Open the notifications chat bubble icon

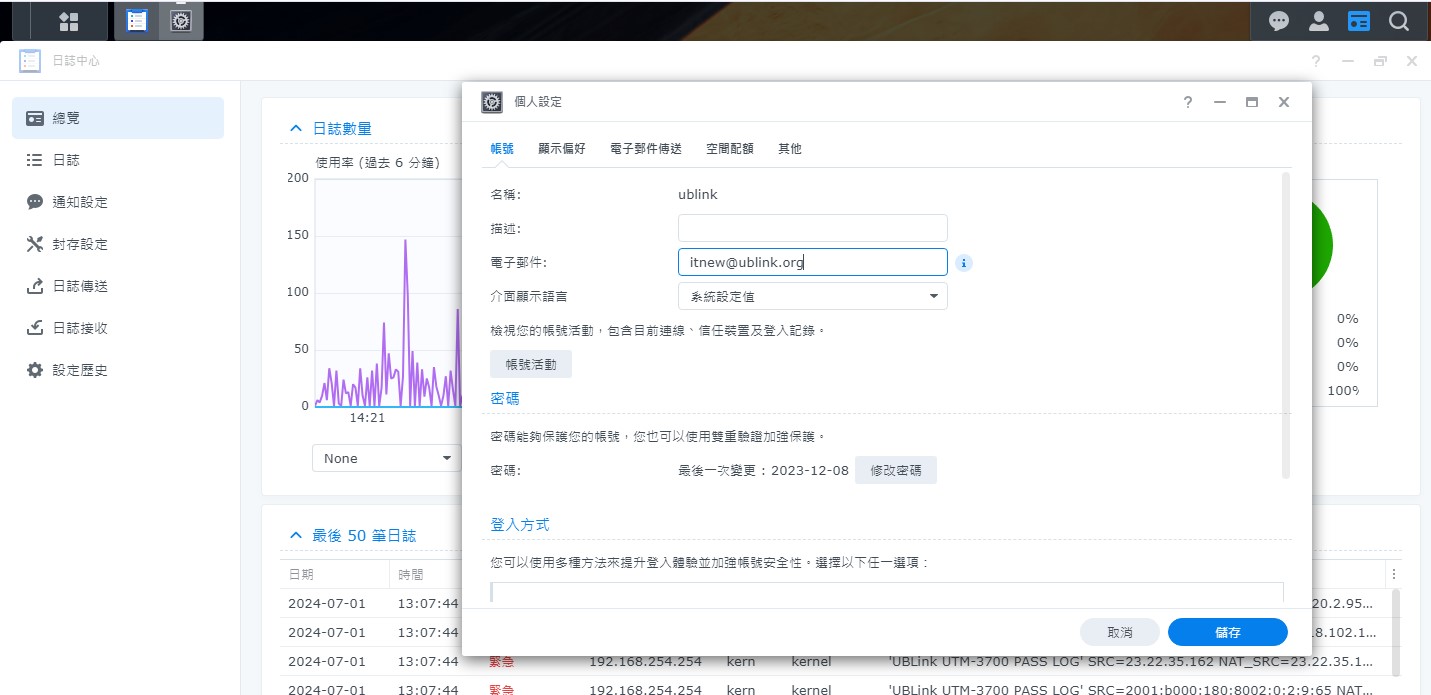[1278, 21]
